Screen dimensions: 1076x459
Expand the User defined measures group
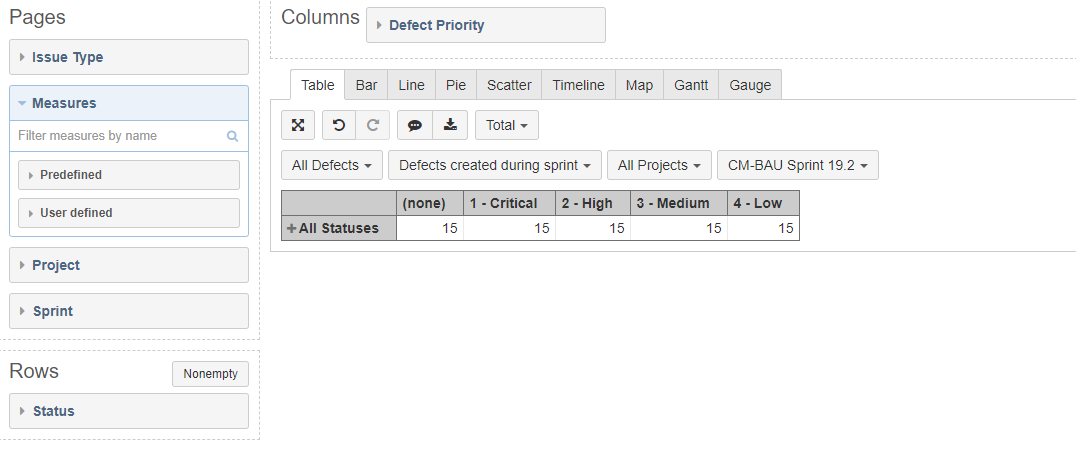tap(129, 213)
